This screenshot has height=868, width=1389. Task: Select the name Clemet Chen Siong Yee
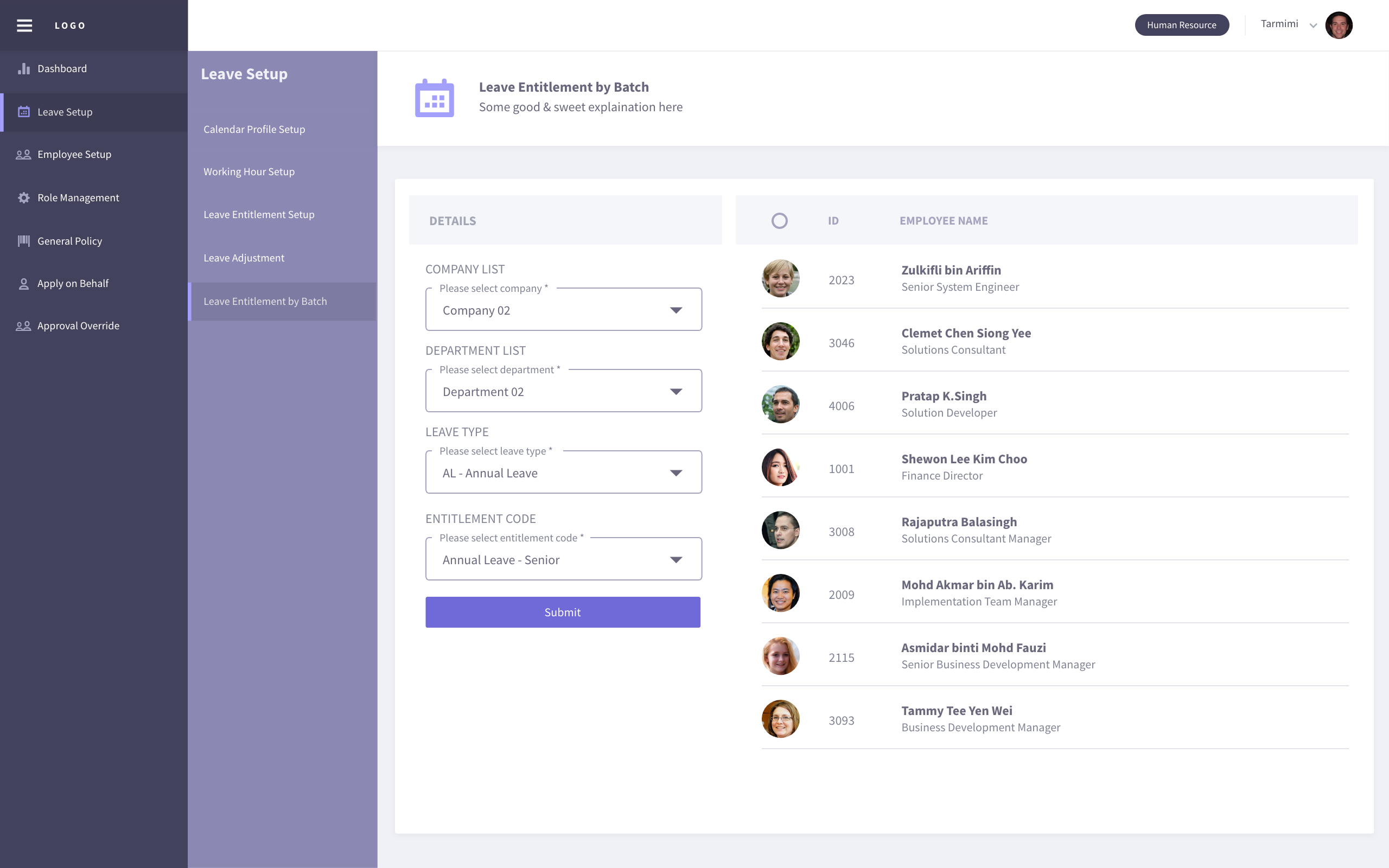pos(966,333)
